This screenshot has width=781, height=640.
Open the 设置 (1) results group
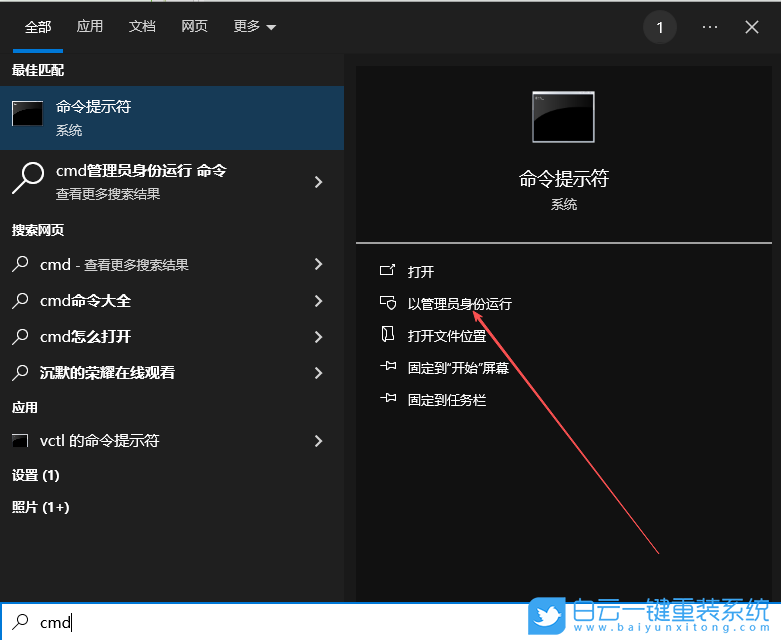(36, 476)
